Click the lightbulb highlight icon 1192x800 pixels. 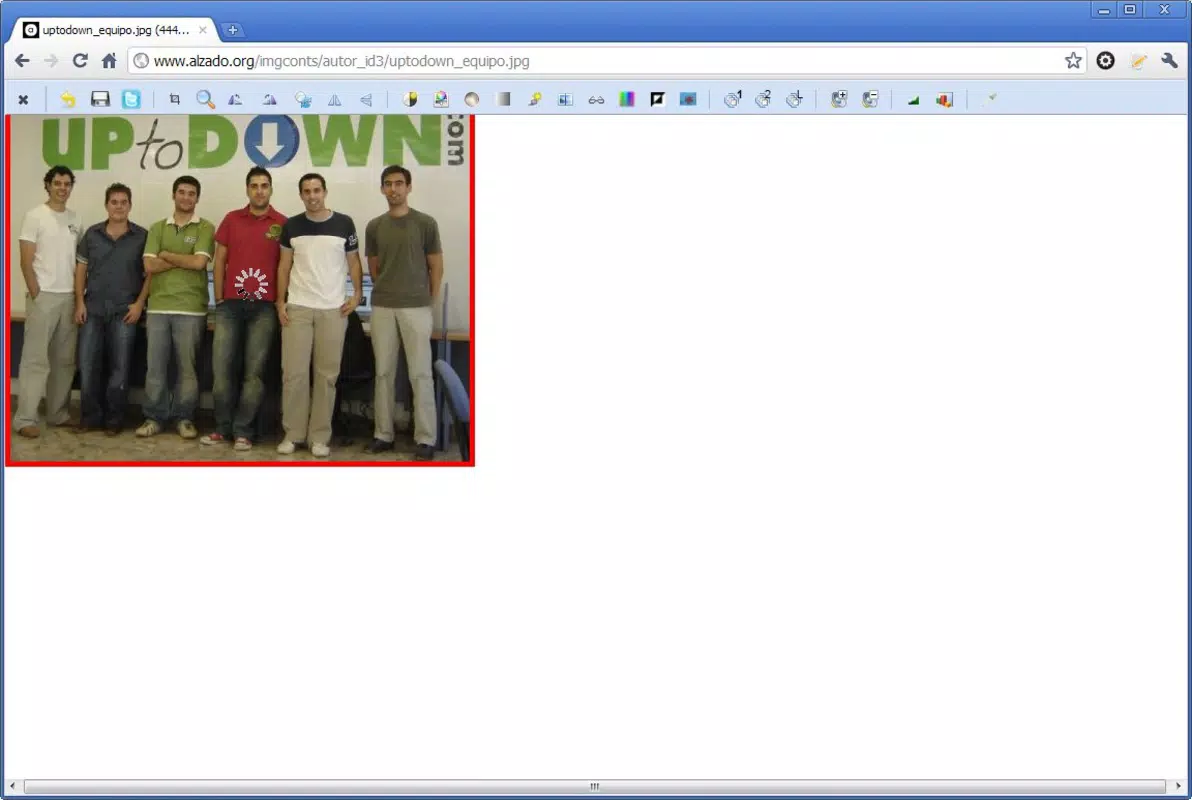(x=535, y=99)
